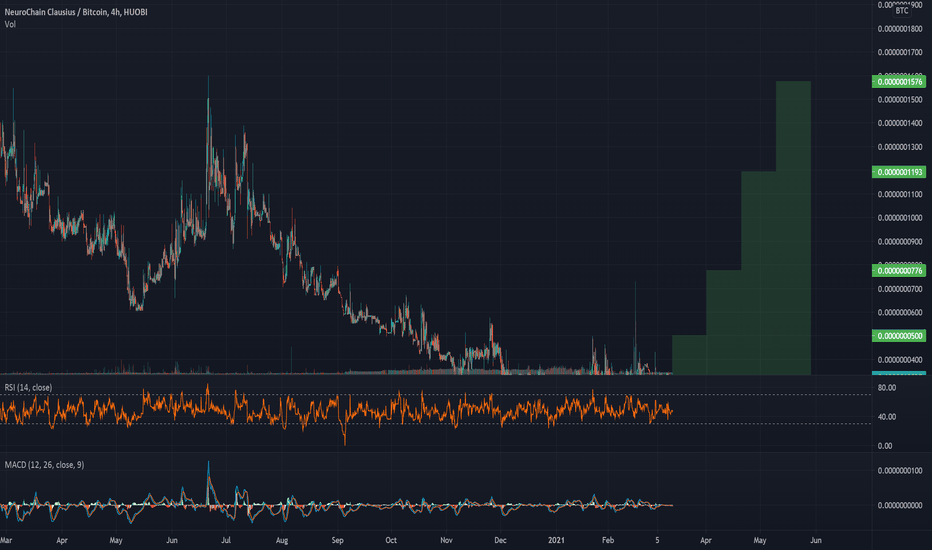This screenshot has width=932, height=550.
Task: Click the 0.0000001700 price axis value
Action: point(900,53)
